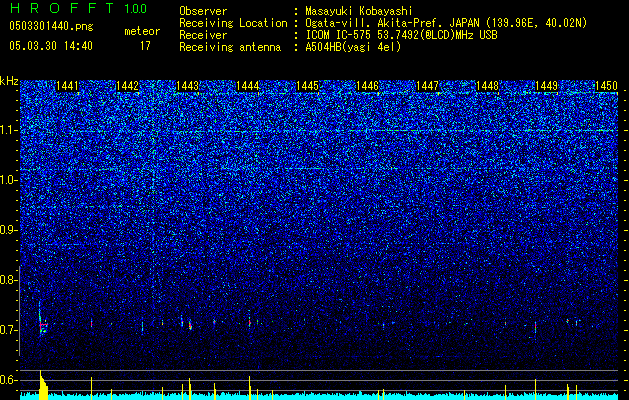Click the 1.1 frequency axis label
Viewport: 629px width, 400px height.
click(8, 130)
